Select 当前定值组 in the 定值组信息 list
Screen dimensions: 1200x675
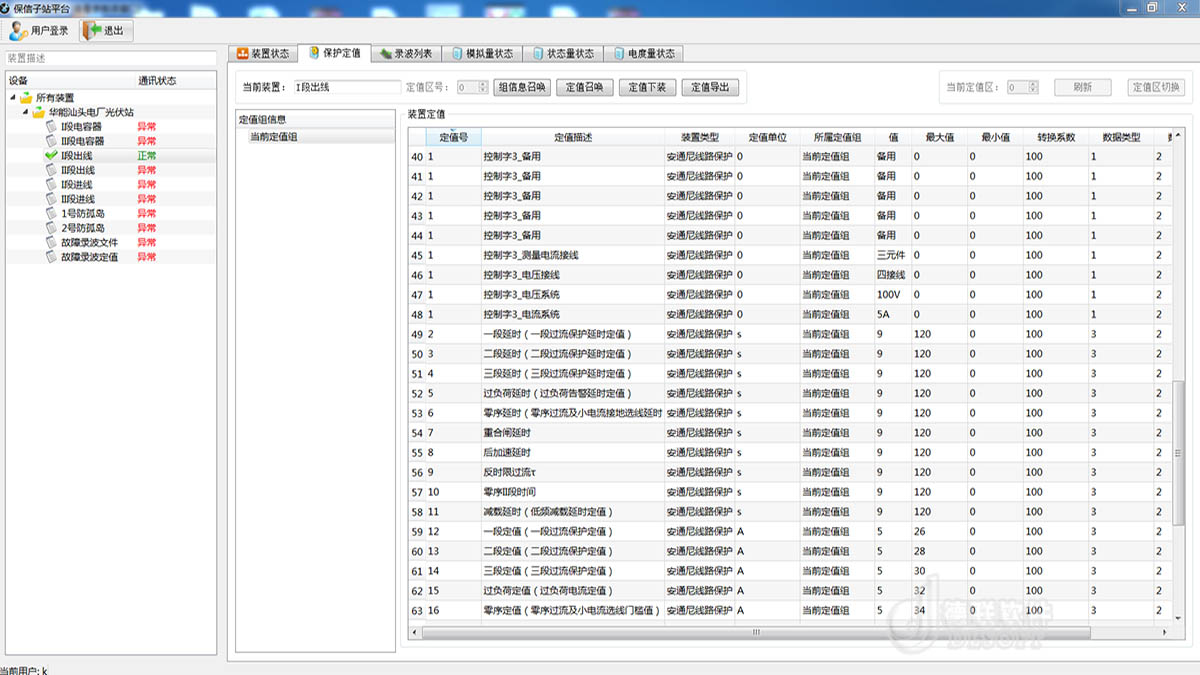click(x=273, y=137)
